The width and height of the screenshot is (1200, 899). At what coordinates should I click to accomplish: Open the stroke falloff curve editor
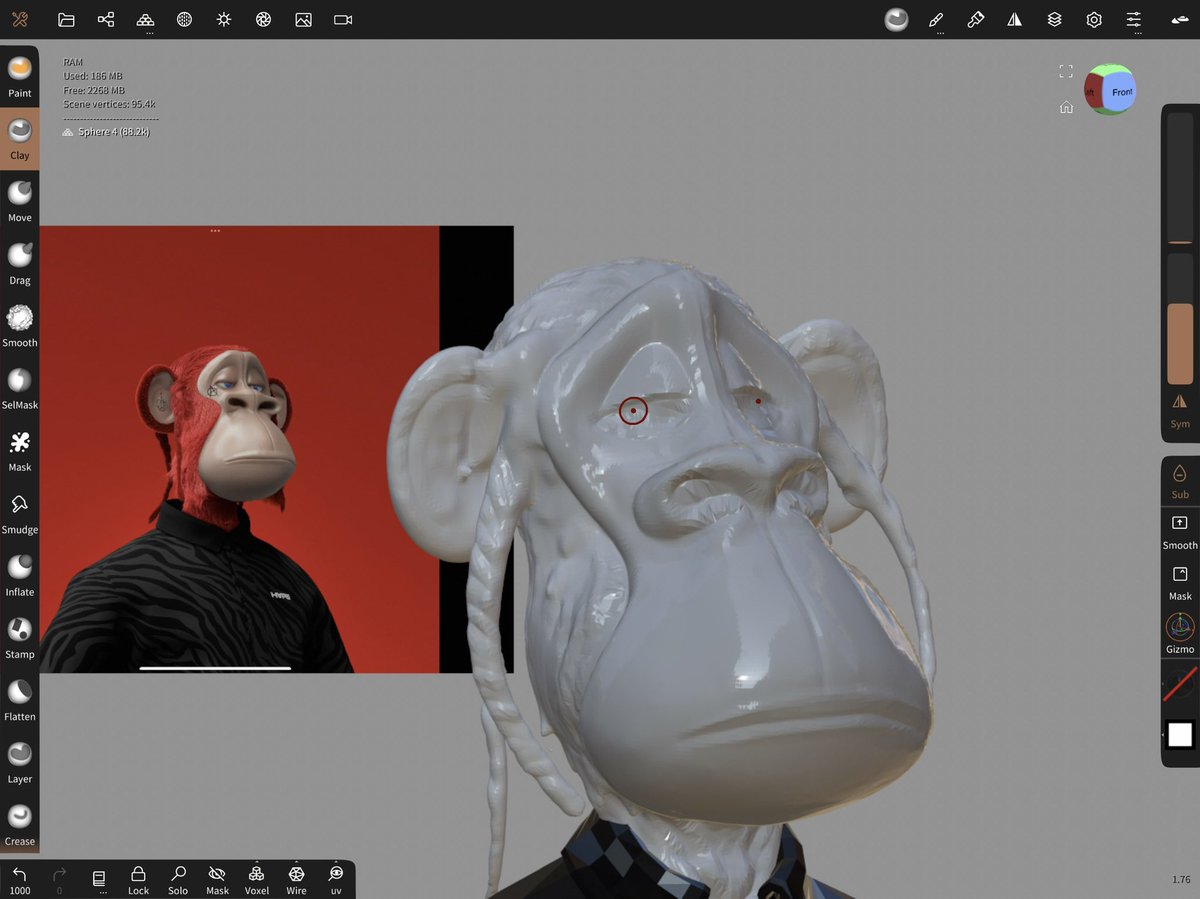pyautogui.click(x=1180, y=684)
